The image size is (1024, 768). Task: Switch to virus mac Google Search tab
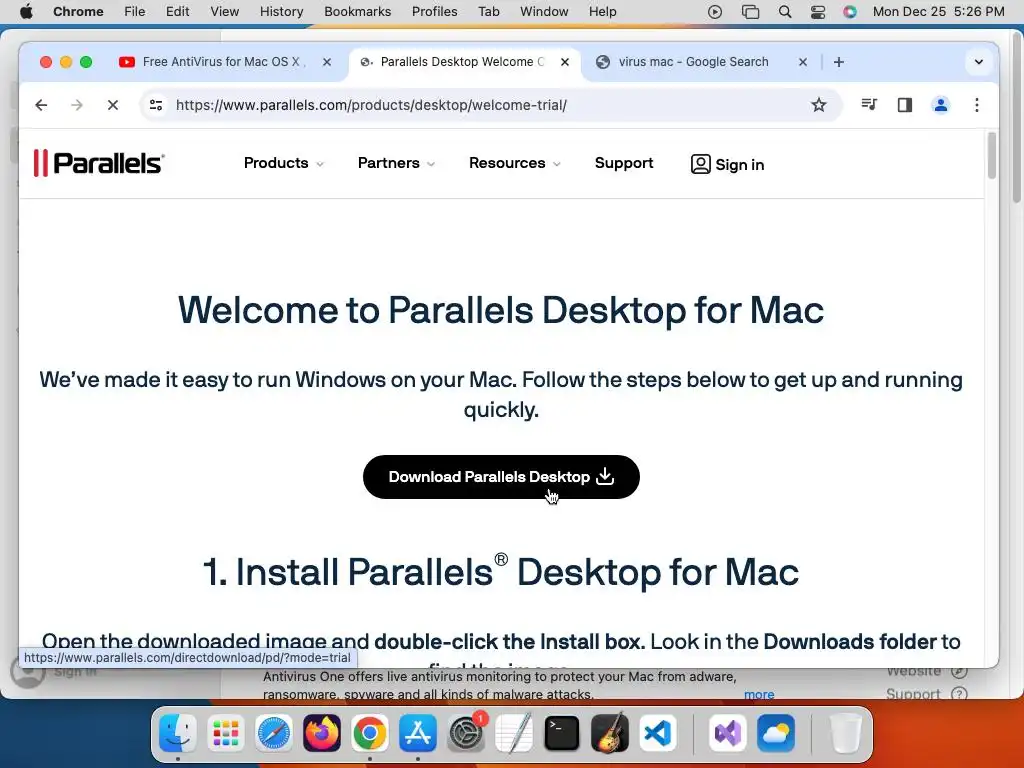tap(692, 62)
